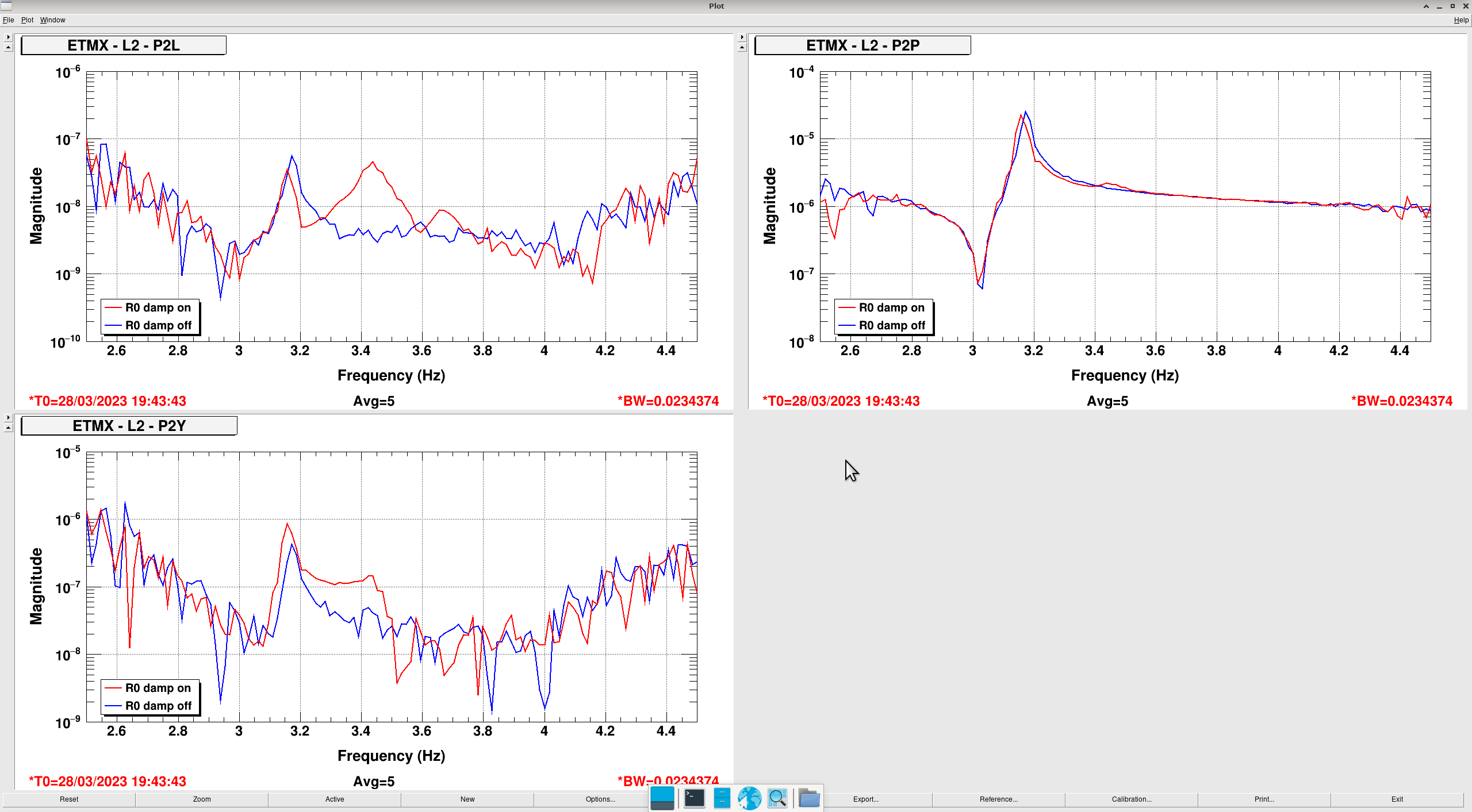This screenshot has height=812, width=1472.
Task: Expand right arrow beside ETMX L2 P2L plot
Action: [x=8, y=37]
